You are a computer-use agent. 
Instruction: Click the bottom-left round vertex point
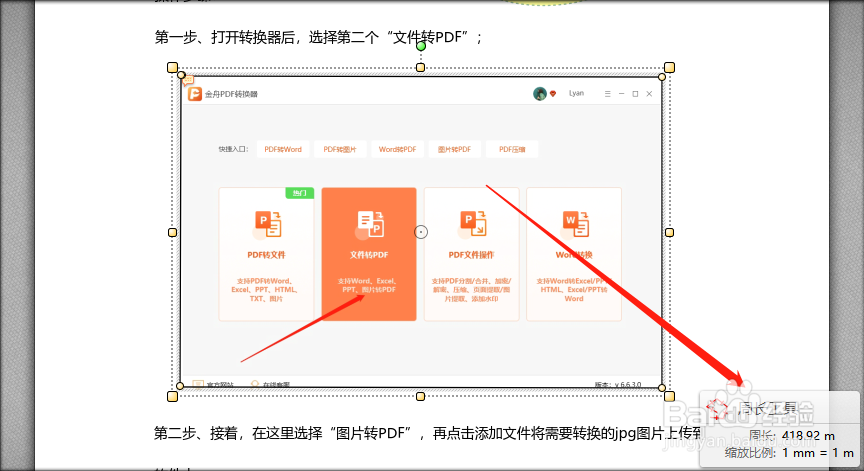(x=180, y=386)
